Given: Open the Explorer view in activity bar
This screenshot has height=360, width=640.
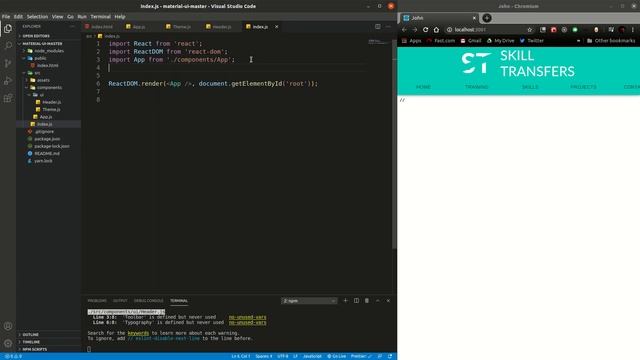Looking at the screenshot, I should click(x=8, y=28).
